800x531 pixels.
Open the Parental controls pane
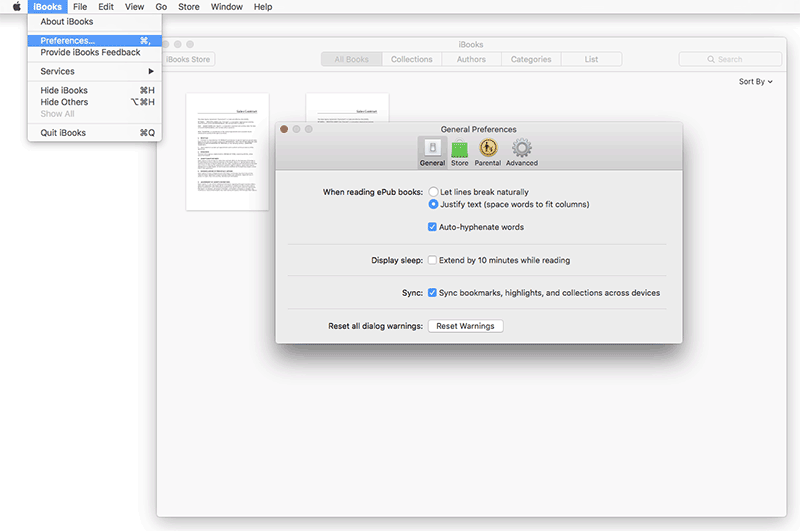click(488, 152)
